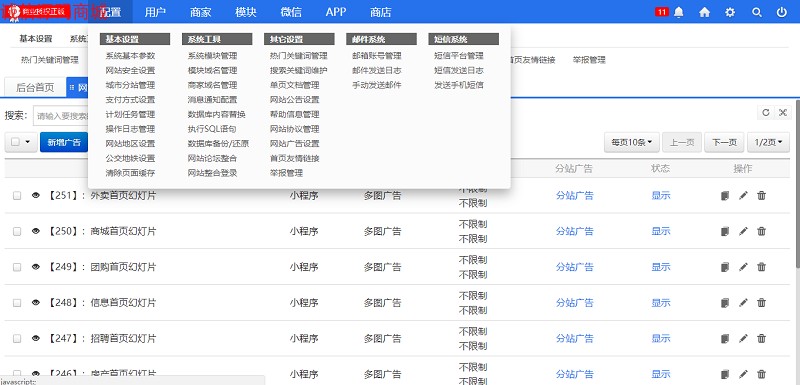This screenshot has width=800, height=385.
Task: Click the fullscreen expand icon beside refresh
Action: (782, 113)
